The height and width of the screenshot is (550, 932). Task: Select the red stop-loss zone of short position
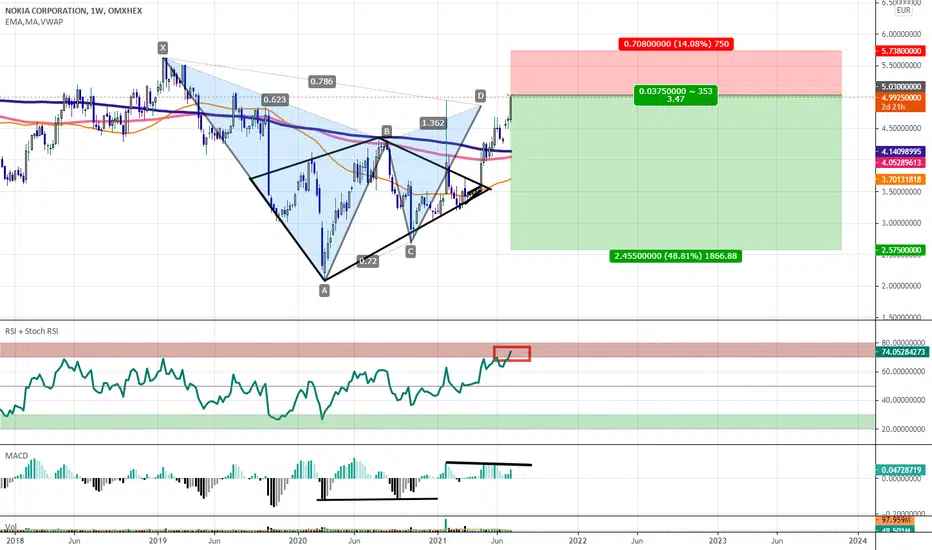coord(676,73)
